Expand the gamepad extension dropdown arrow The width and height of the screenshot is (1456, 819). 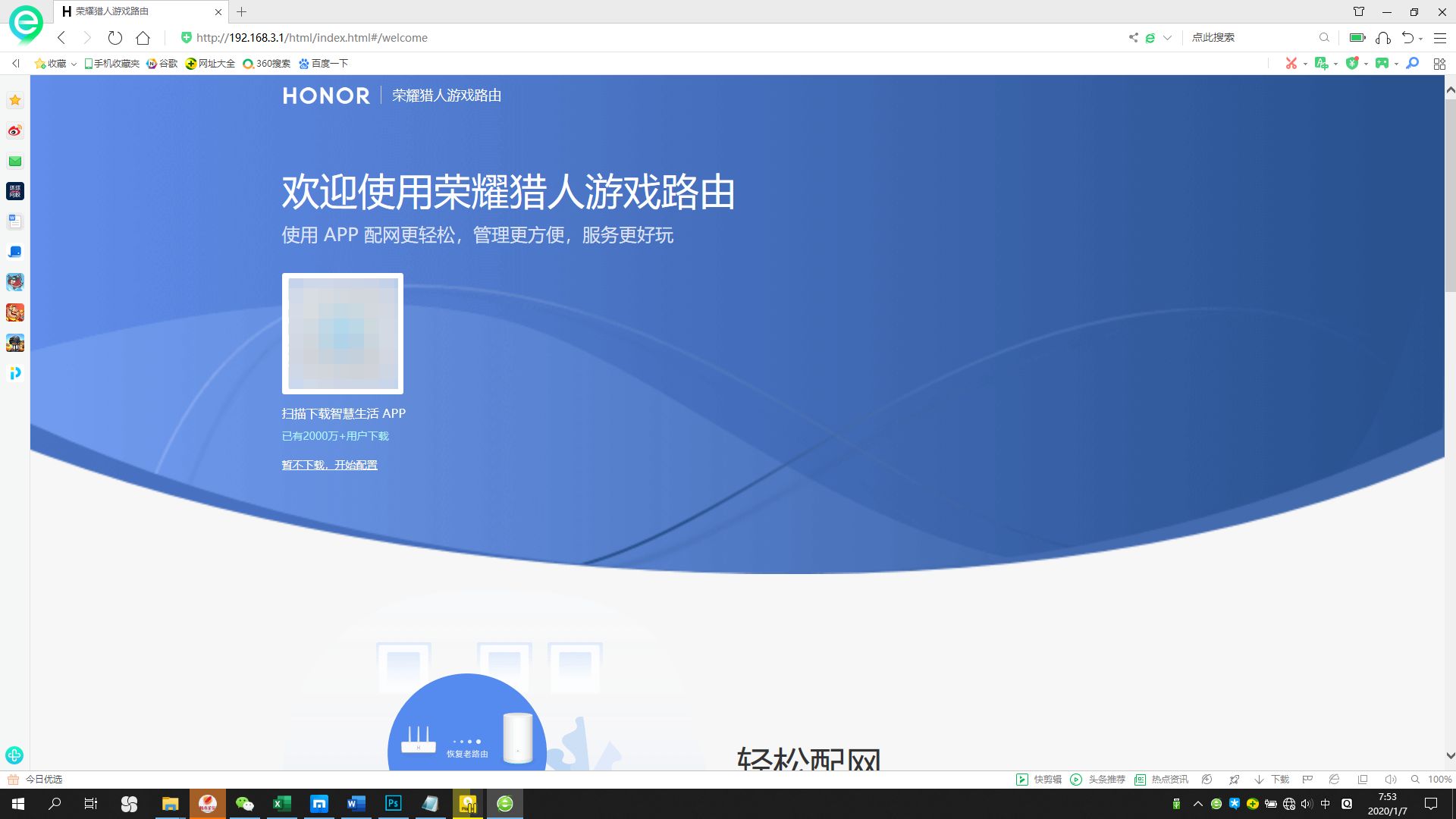[x=1396, y=64]
